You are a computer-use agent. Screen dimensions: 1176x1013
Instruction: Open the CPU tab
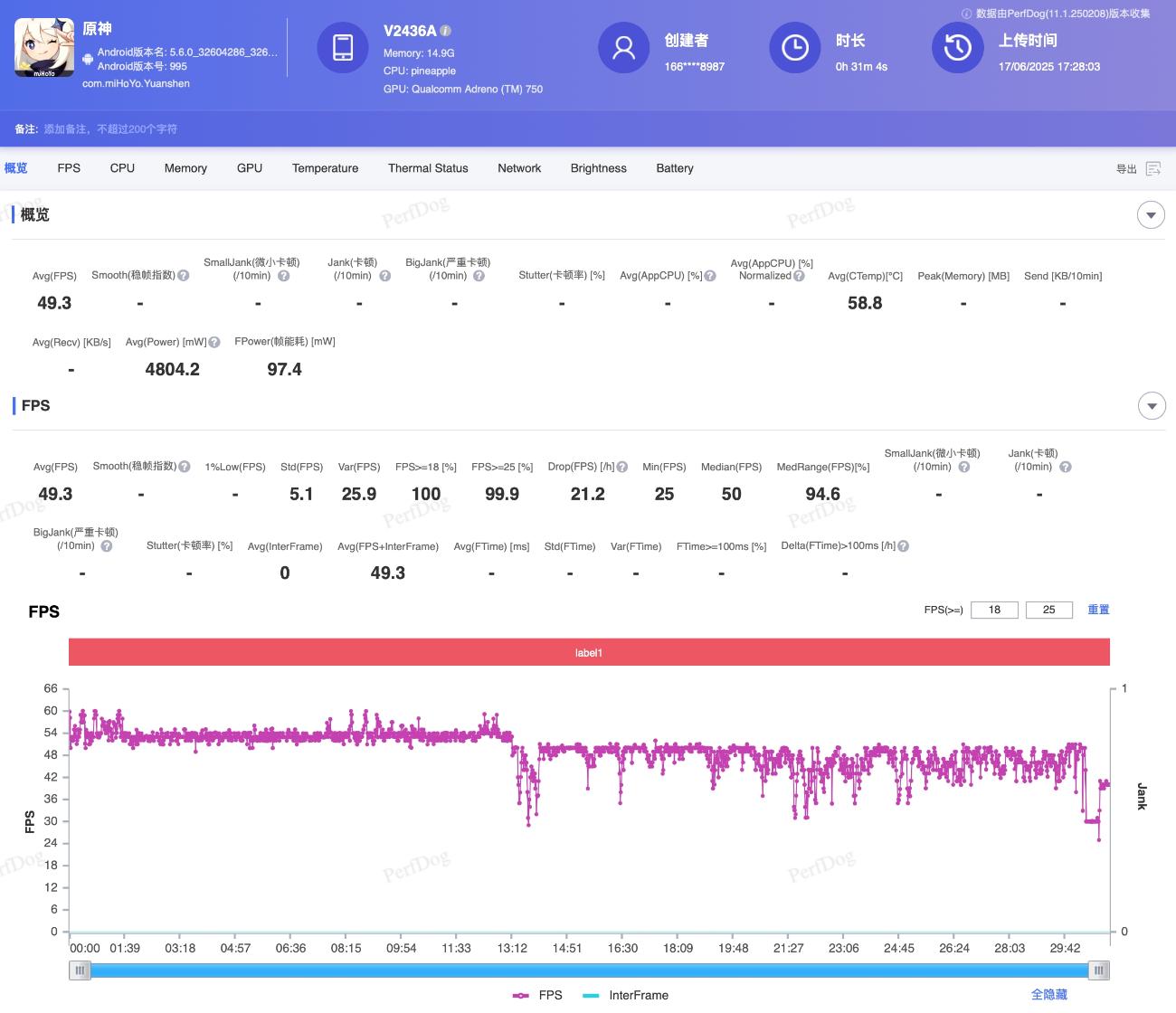(122, 168)
